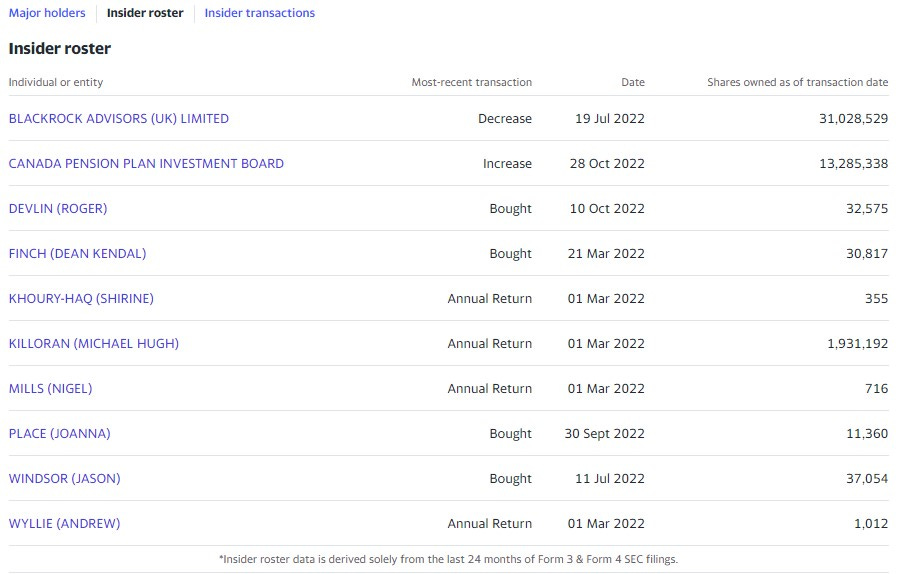The height and width of the screenshot is (574, 920).
Task: Click the Insider roster section heading
Action: (60, 48)
